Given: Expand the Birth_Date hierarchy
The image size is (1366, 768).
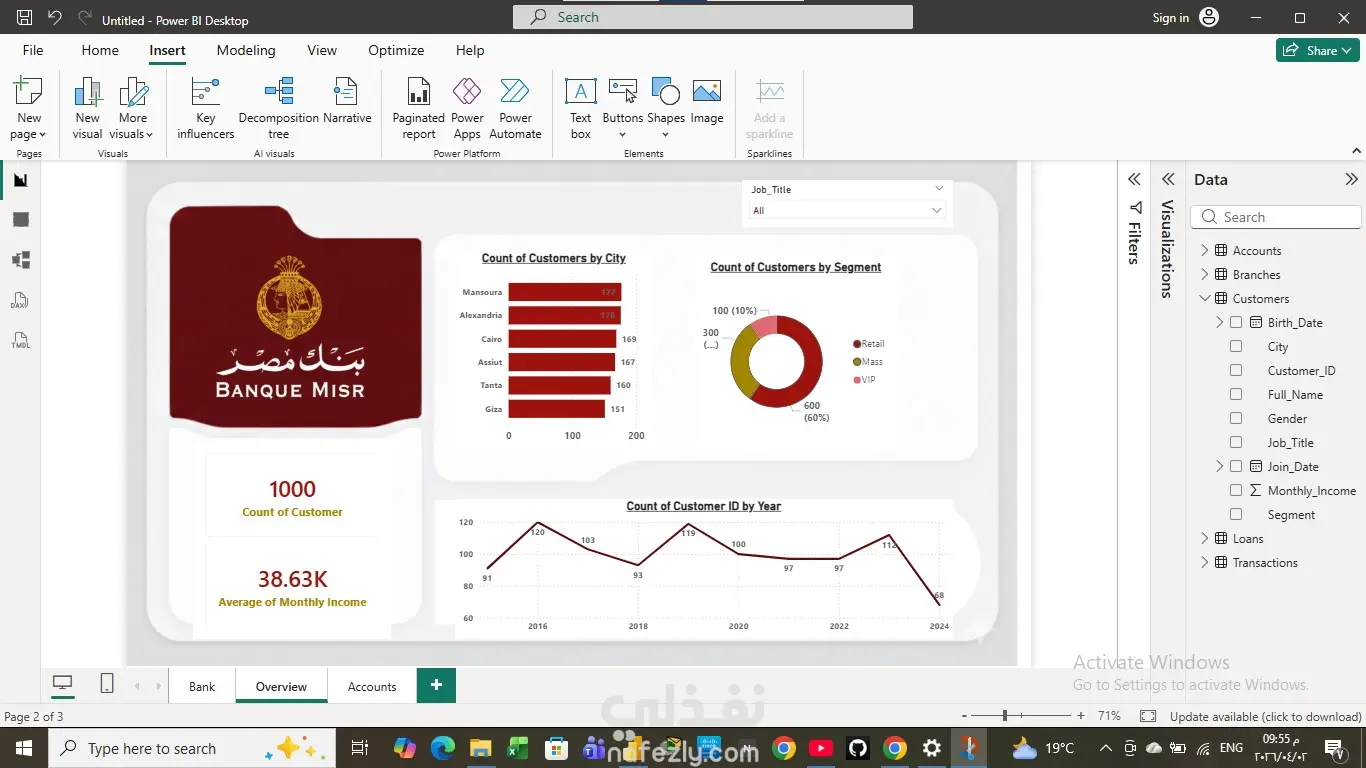Looking at the screenshot, I should tap(1219, 323).
